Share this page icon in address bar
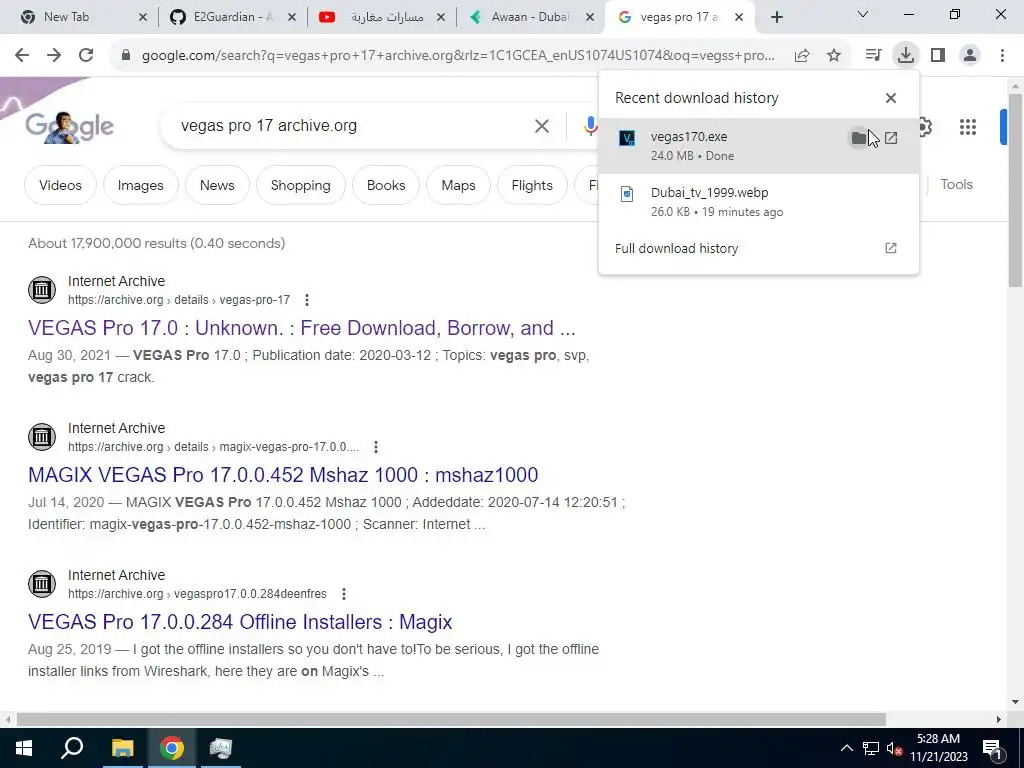The height and width of the screenshot is (768, 1024). [802, 56]
